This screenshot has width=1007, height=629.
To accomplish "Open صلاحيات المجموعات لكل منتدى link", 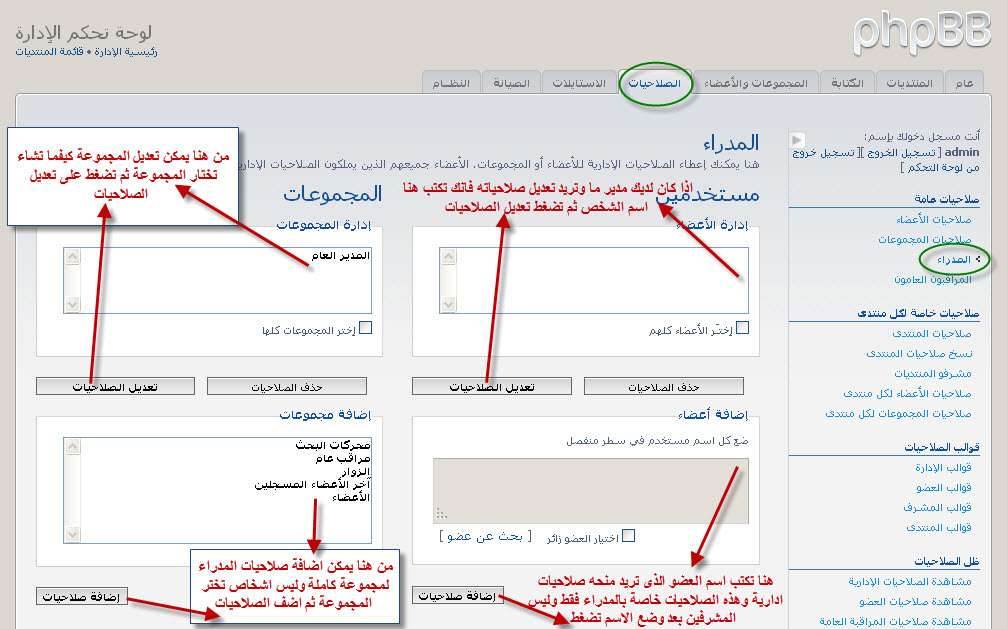I will point(898,413).
